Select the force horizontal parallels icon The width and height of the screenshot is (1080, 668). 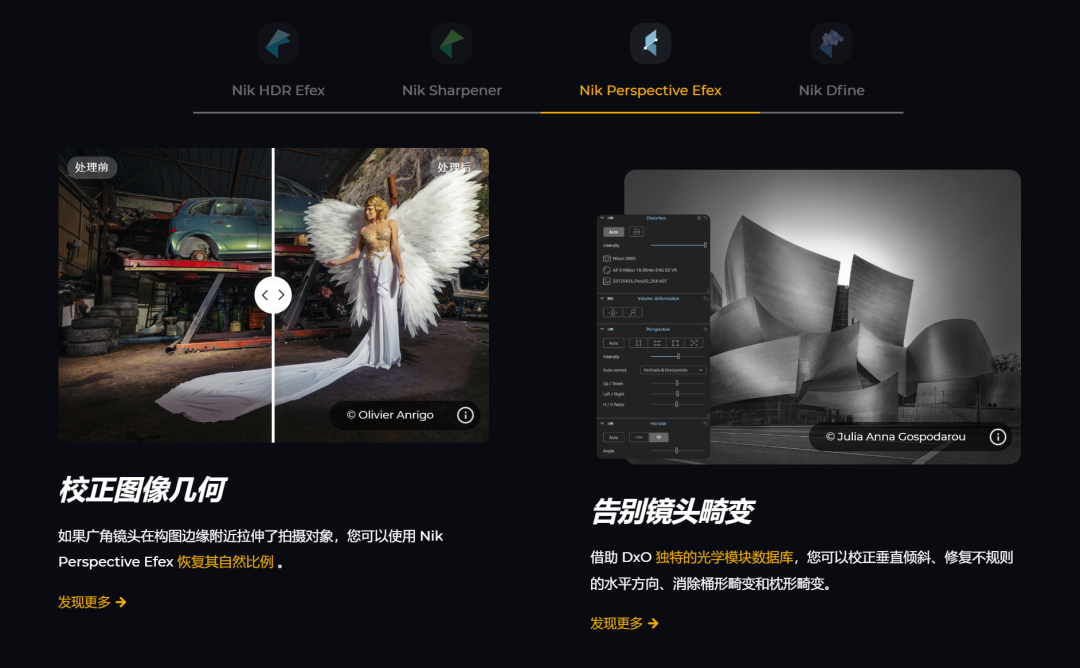pos(657,343)
